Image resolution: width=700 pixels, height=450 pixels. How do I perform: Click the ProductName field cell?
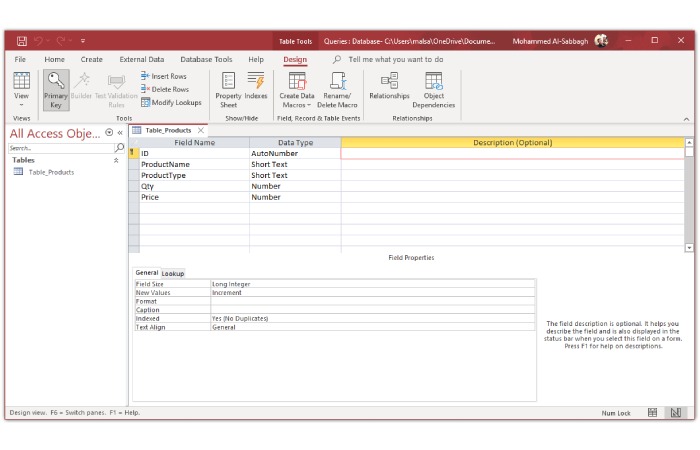point(194,164)
